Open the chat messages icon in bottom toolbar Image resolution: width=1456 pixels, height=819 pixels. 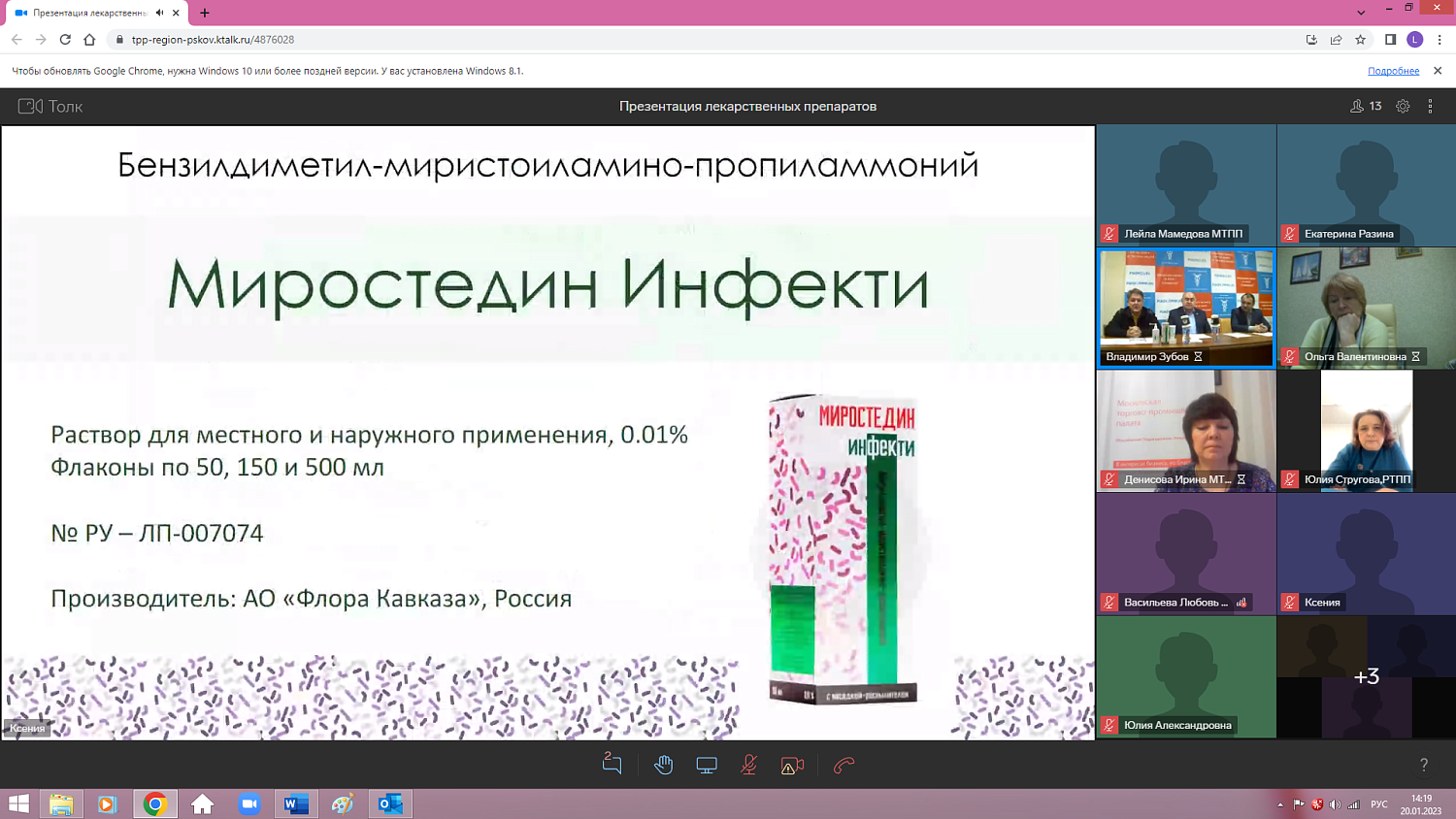612,765
